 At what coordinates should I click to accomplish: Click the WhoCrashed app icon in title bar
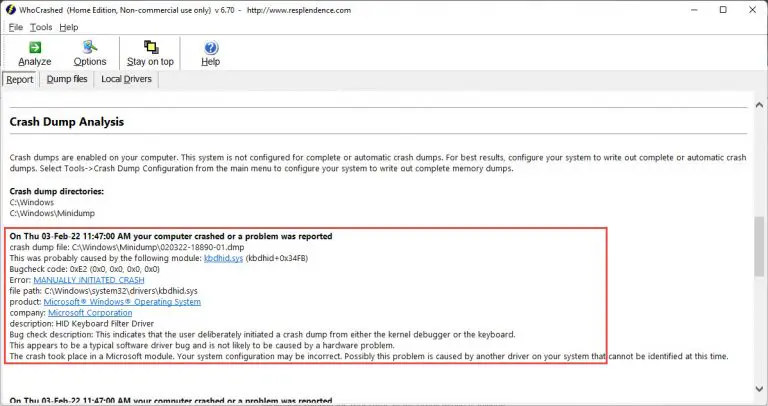click(x=12, y=9)
